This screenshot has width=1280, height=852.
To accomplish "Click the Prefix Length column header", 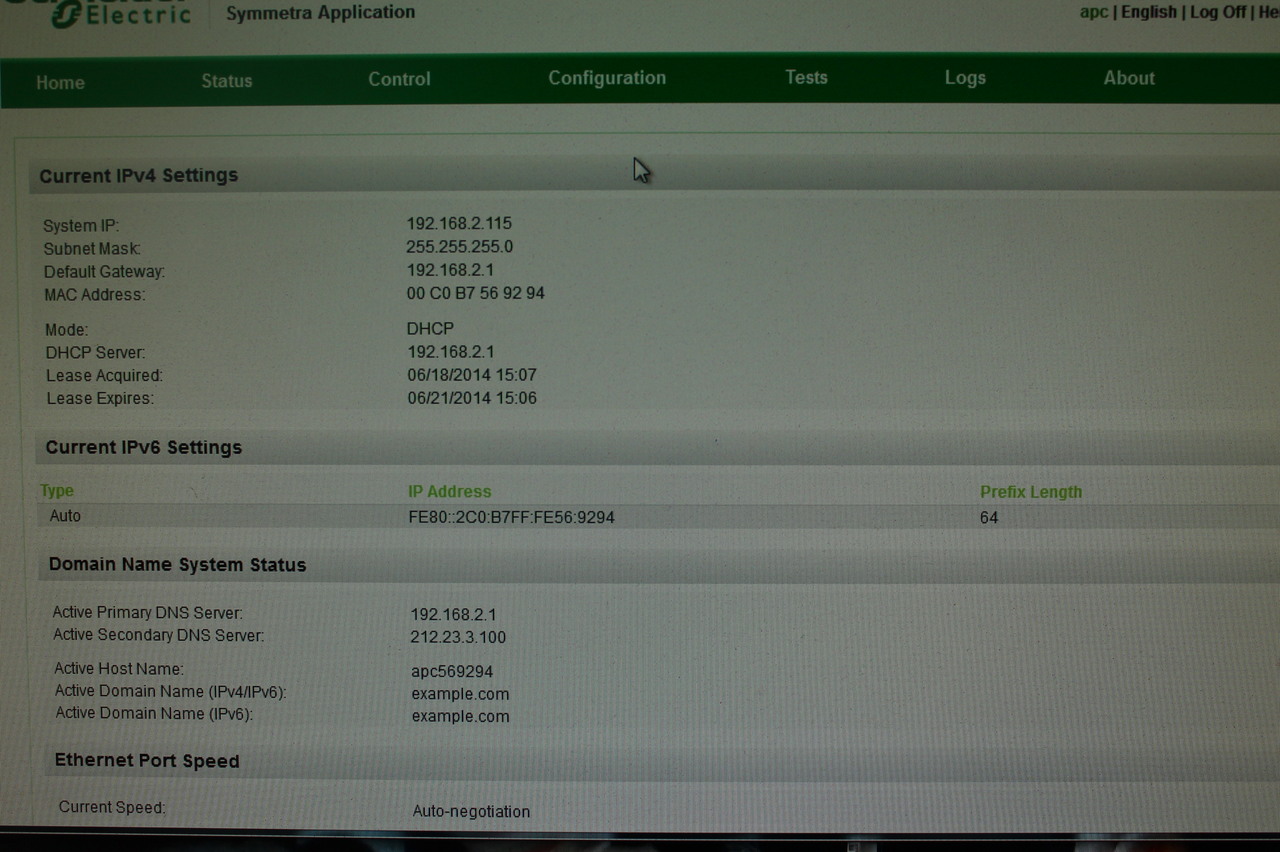I will click(1031, 492).
